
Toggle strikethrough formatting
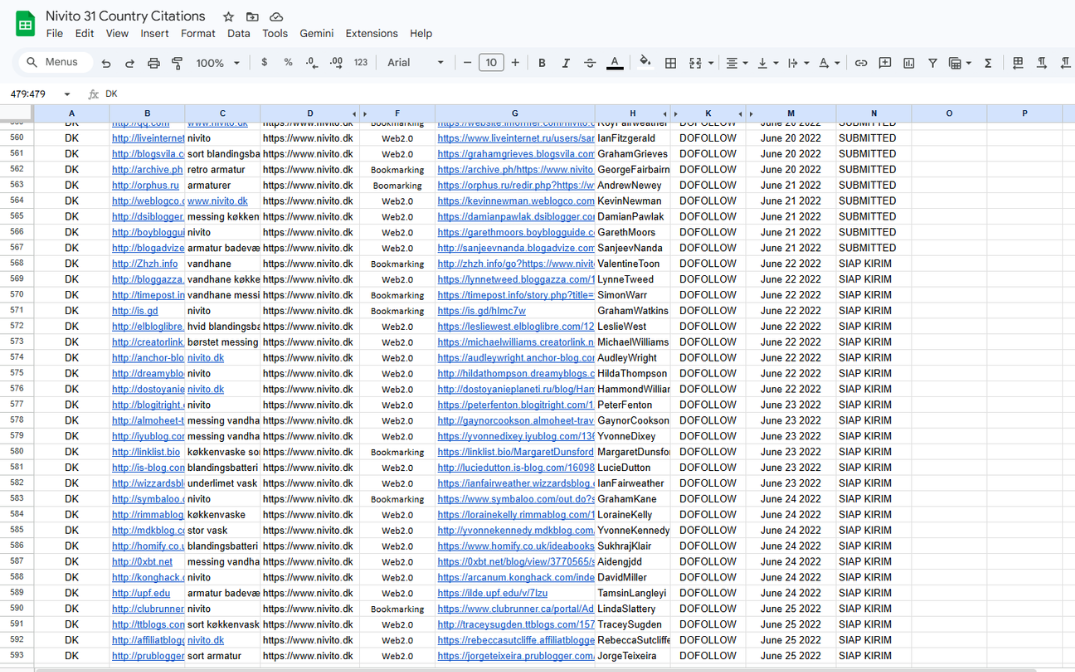(x=590, y=63)
